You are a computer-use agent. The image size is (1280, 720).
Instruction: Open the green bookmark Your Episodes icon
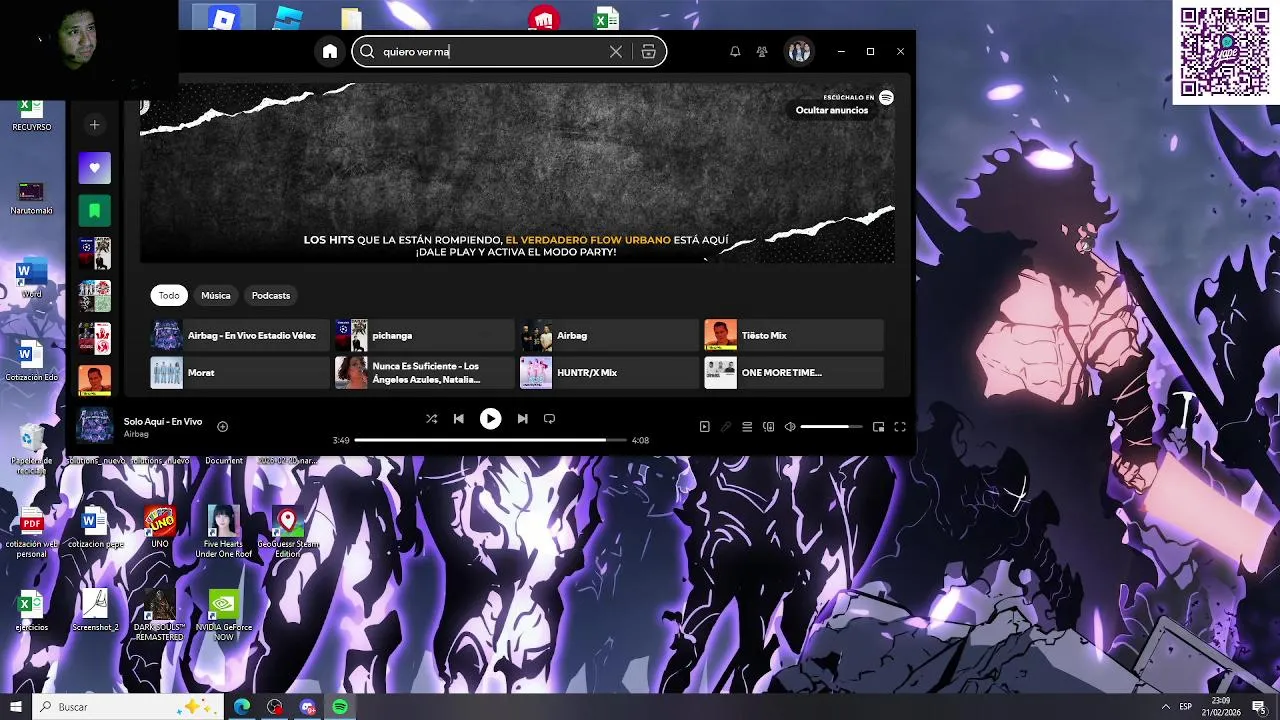pyautogui.click(x=94, y=210)
